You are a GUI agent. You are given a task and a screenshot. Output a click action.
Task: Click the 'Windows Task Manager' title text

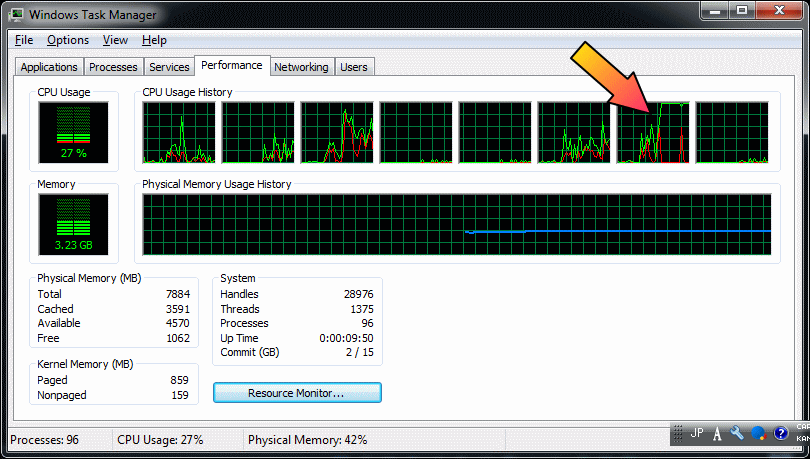[92, 15]
